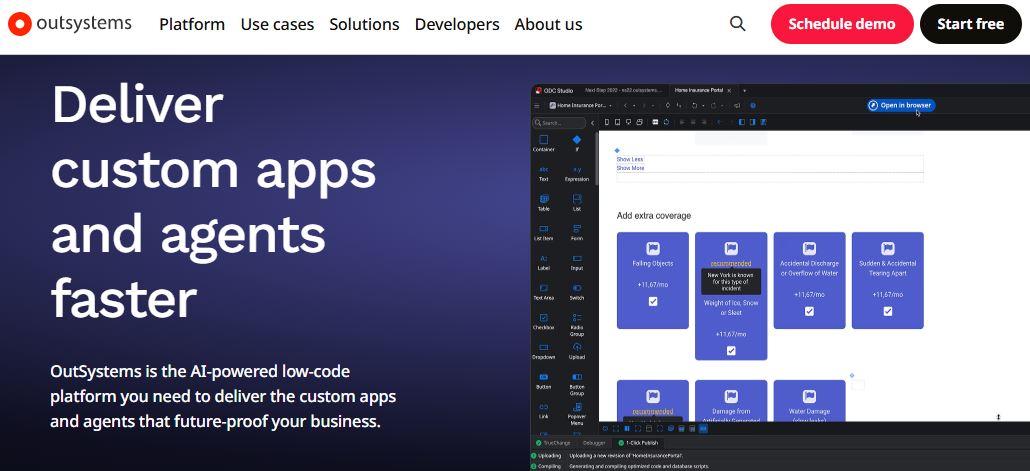Click the Falling Objects flag icon
This screenshot has width=1030, height=471.
pos(653,248)
